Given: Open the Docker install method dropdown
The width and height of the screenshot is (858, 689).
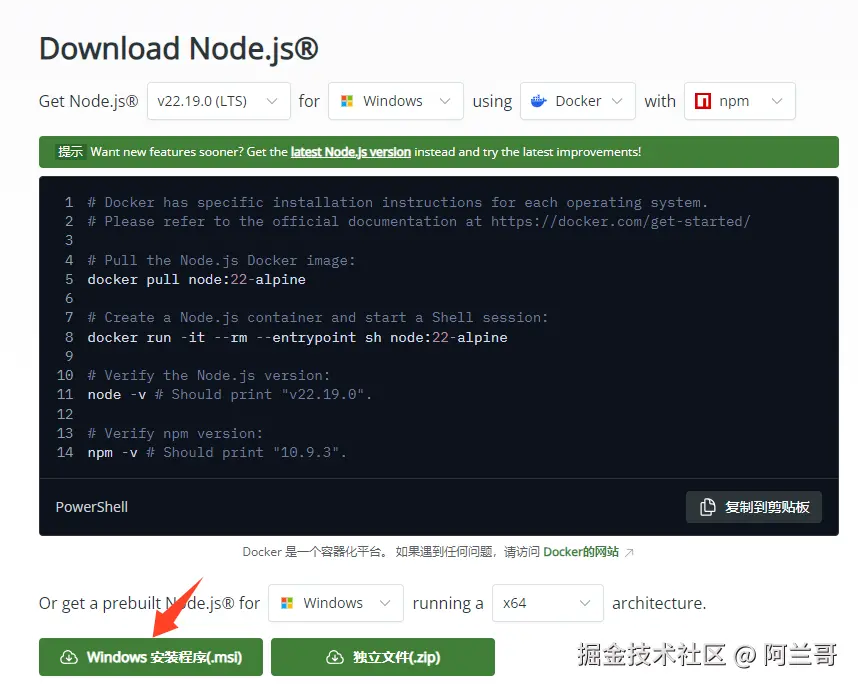Looking at the screenshot, I should [x=578, y=101].
